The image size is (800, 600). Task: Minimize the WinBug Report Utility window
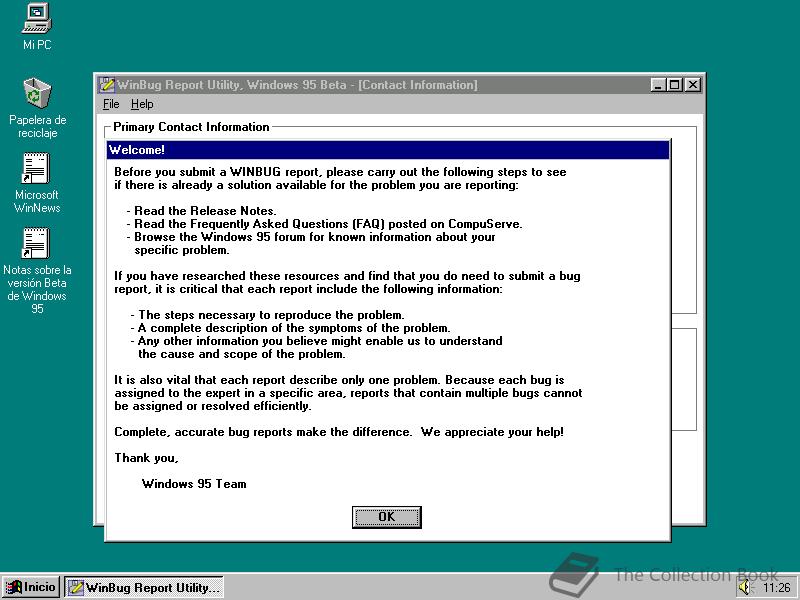coord(658,85)
